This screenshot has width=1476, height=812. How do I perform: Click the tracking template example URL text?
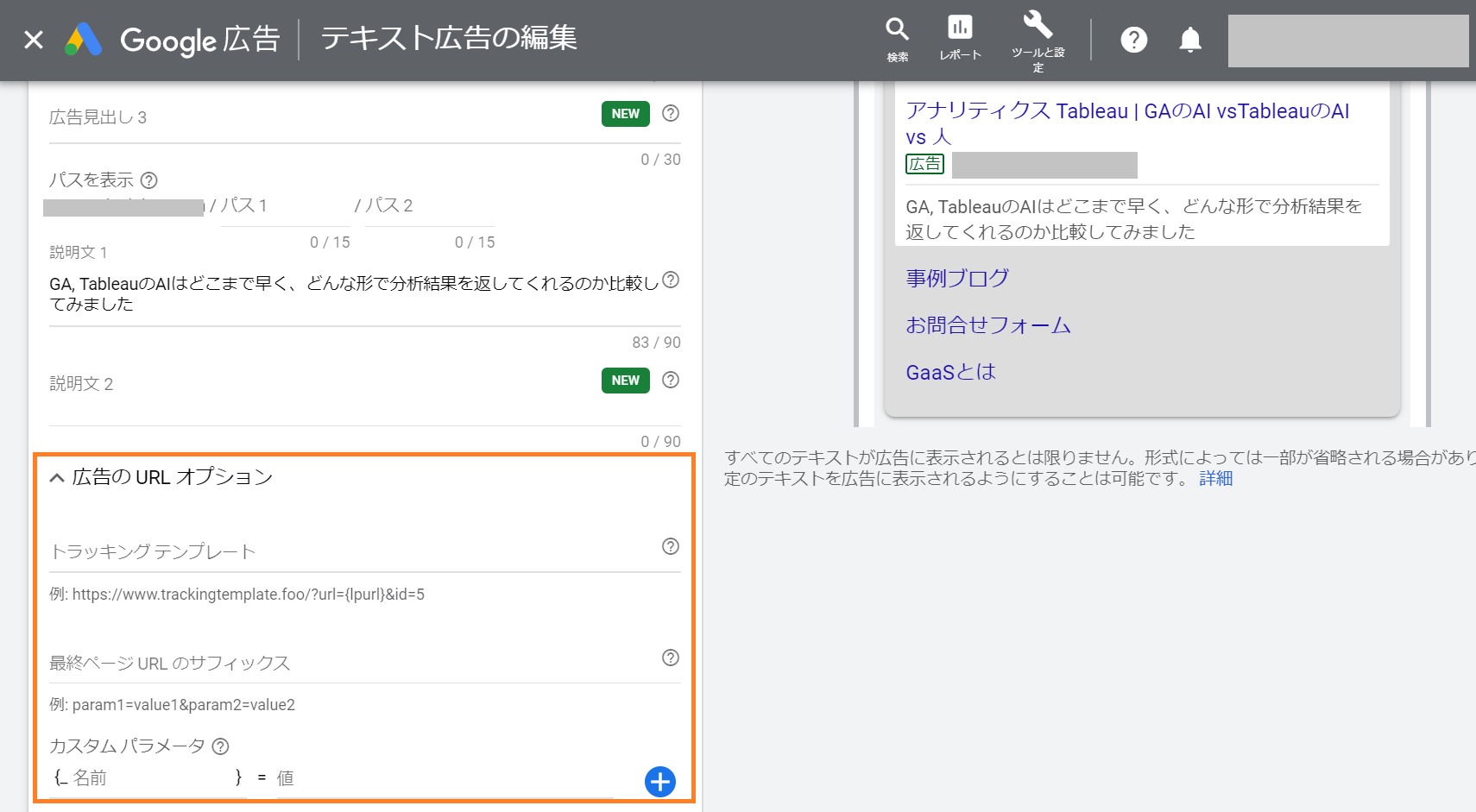(x=249, y=595)
